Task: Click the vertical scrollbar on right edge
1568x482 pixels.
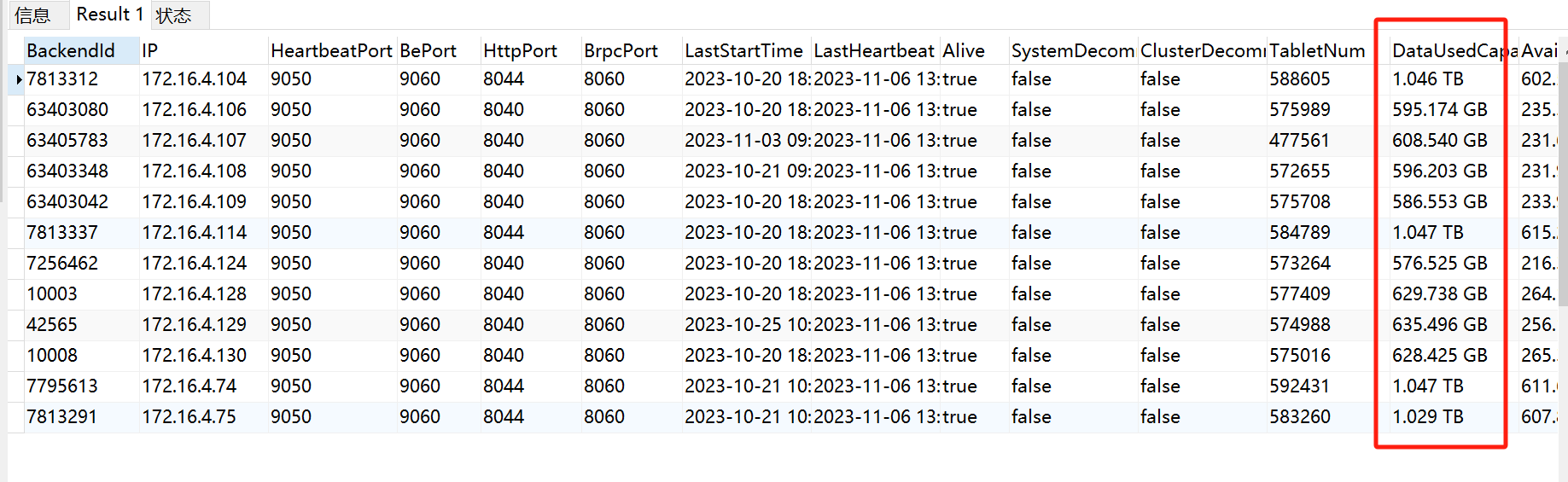Action: coord(1563,256)
